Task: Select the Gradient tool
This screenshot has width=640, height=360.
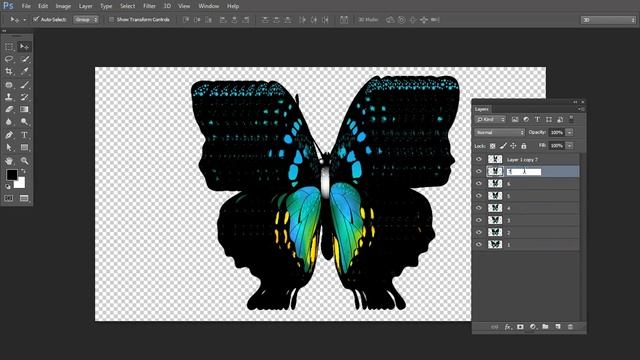Action: pos(24,109)
